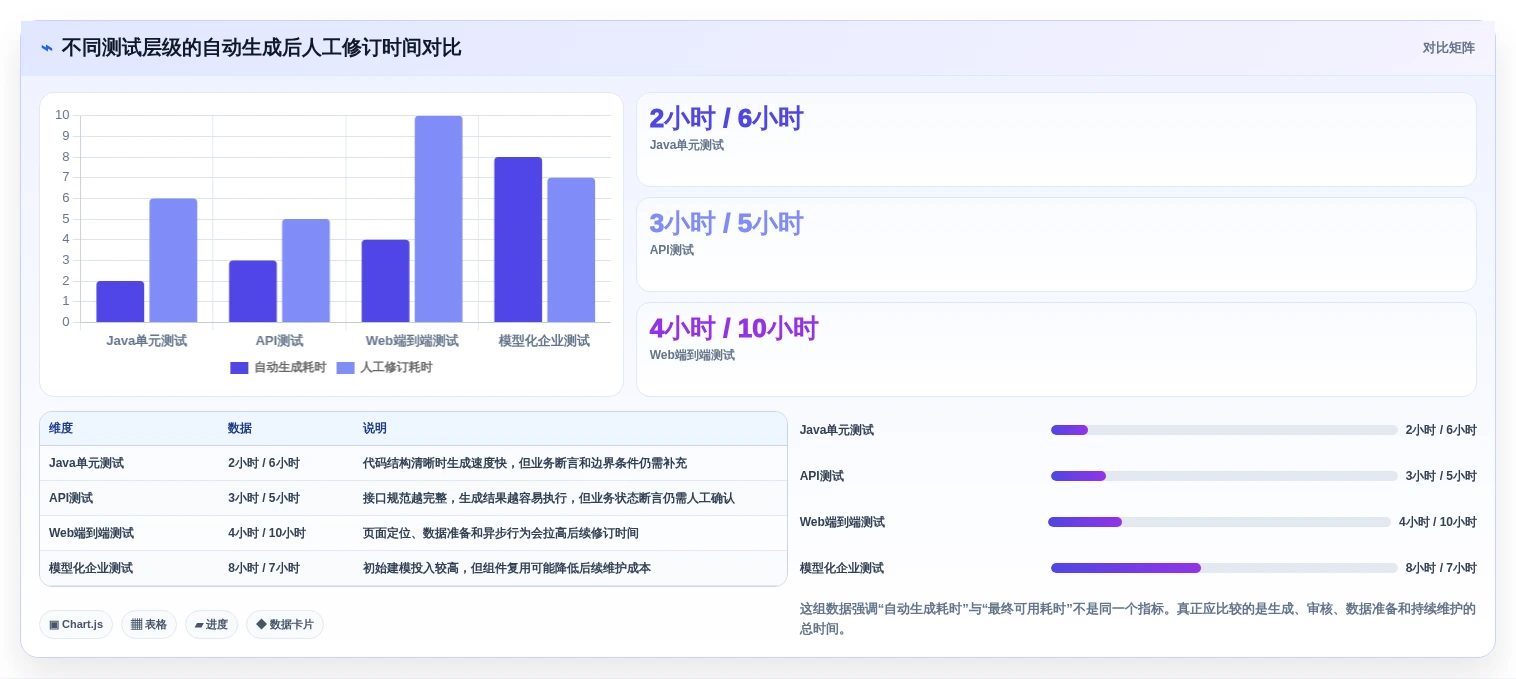
Task: Select the 模型化企业测试 progress bar
Action: coord(1224,568)
